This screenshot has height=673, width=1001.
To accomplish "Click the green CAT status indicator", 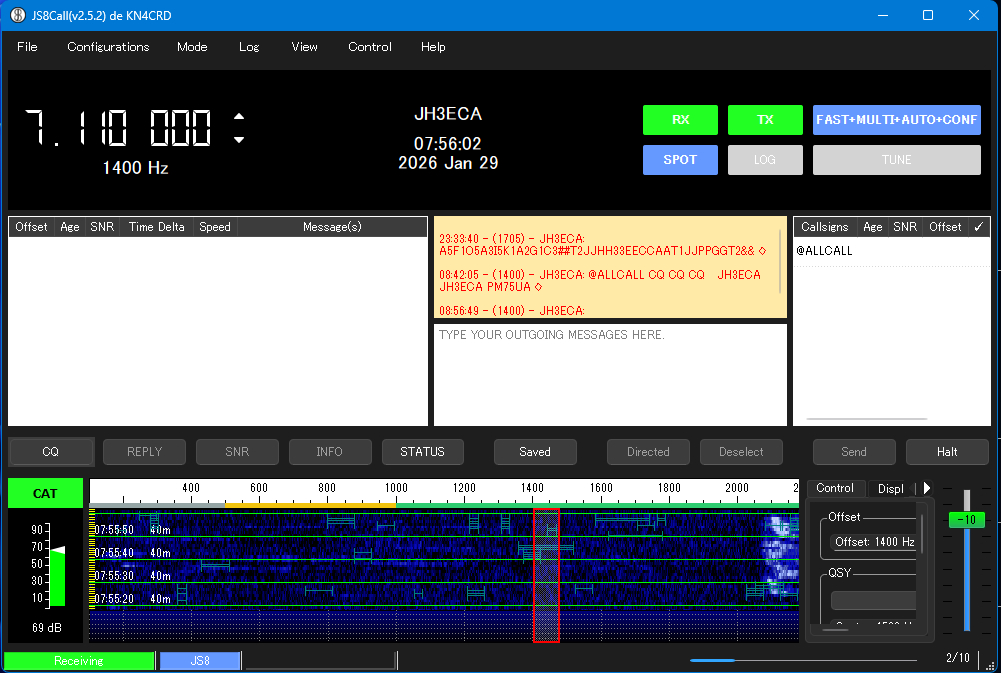I will tap(45, 493).
